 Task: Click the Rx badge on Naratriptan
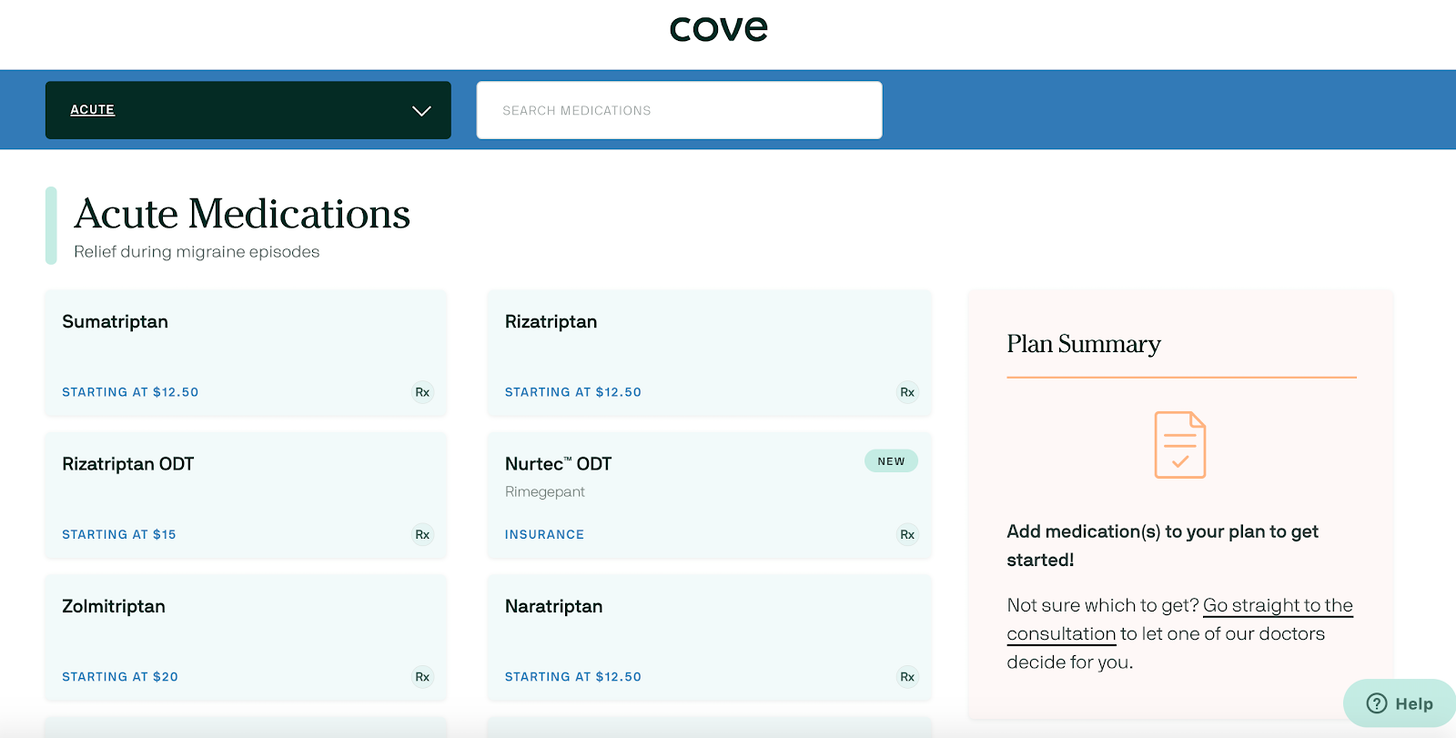[907, 676]
